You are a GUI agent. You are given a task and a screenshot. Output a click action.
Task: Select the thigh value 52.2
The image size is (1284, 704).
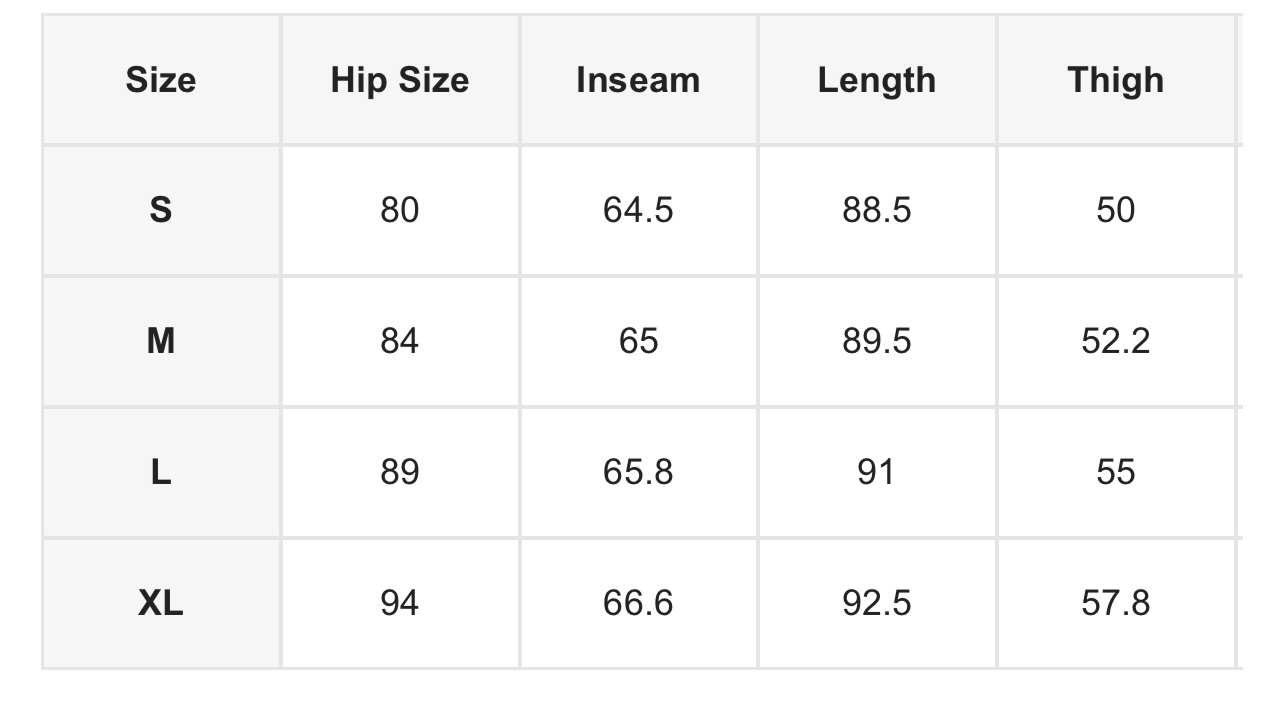coord(1116,341)
